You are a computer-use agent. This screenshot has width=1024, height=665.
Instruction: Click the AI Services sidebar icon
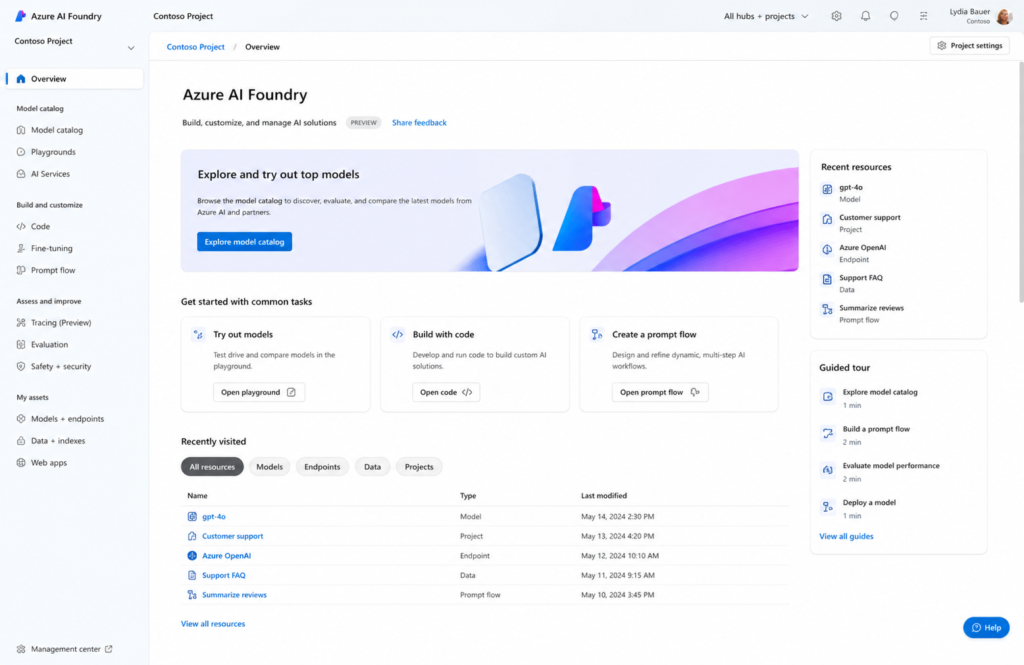[x=21, y=174]
